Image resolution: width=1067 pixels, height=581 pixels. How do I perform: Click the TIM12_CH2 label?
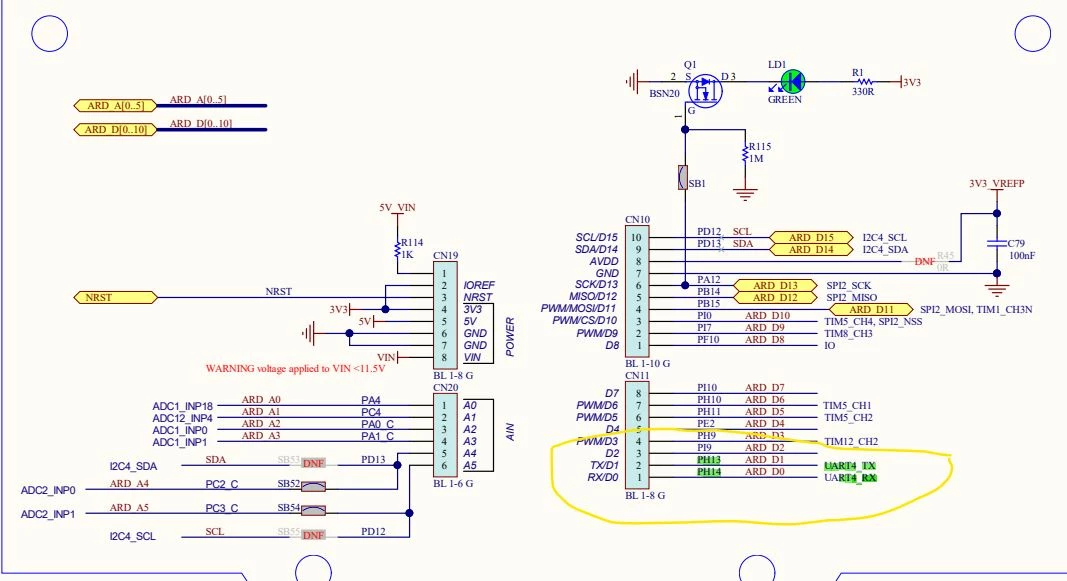[x=851, y=442]
